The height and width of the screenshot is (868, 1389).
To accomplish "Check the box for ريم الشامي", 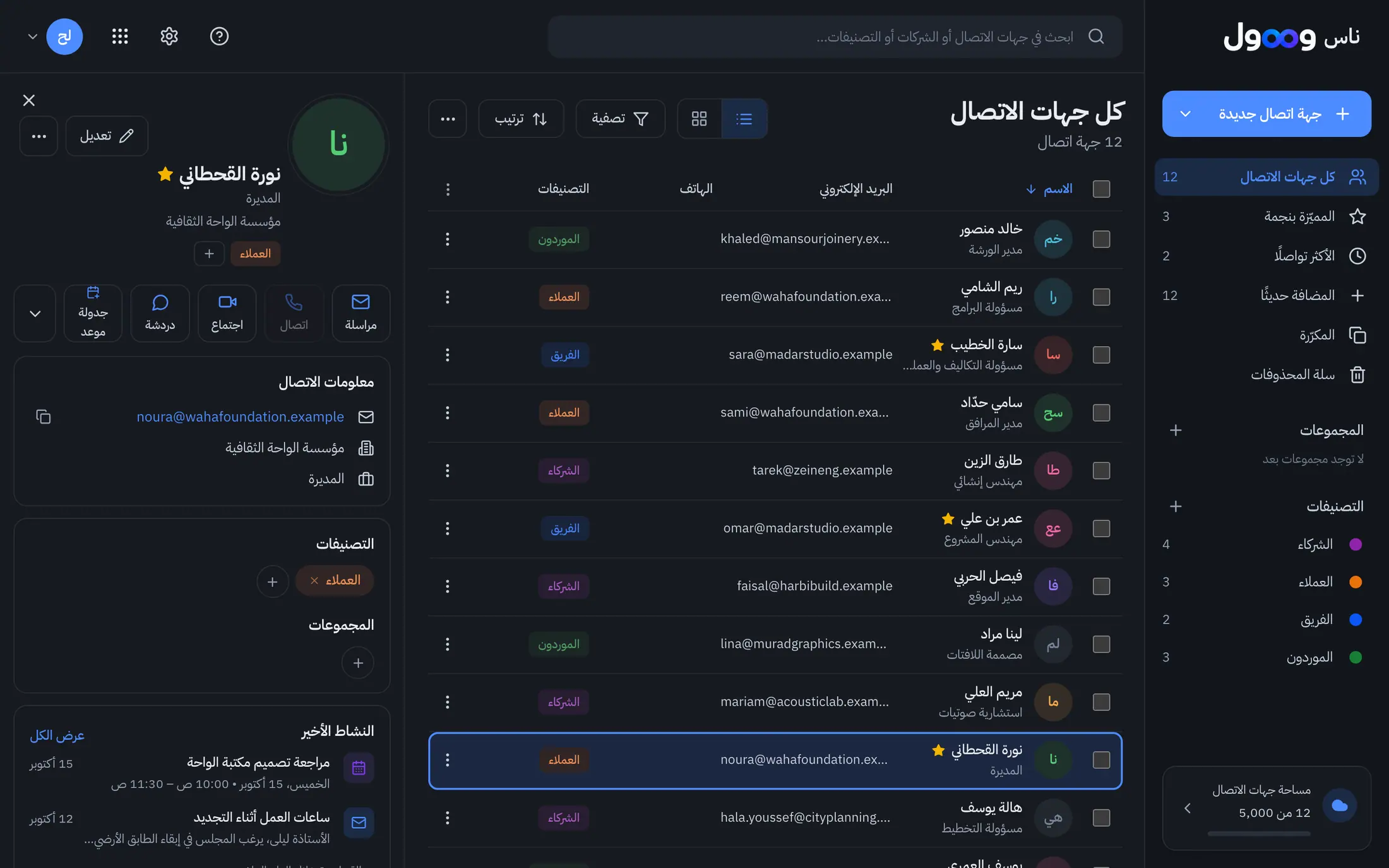I will [1101, 297].
